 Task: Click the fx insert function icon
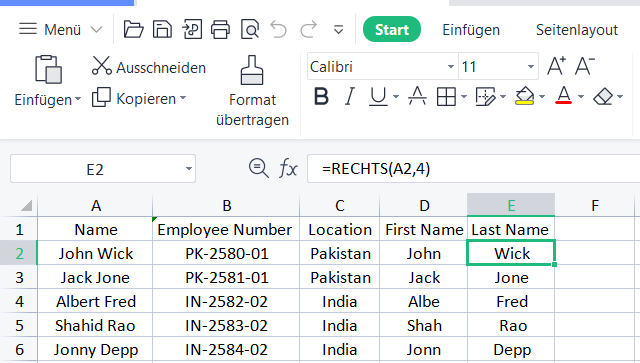pos(289,168)
